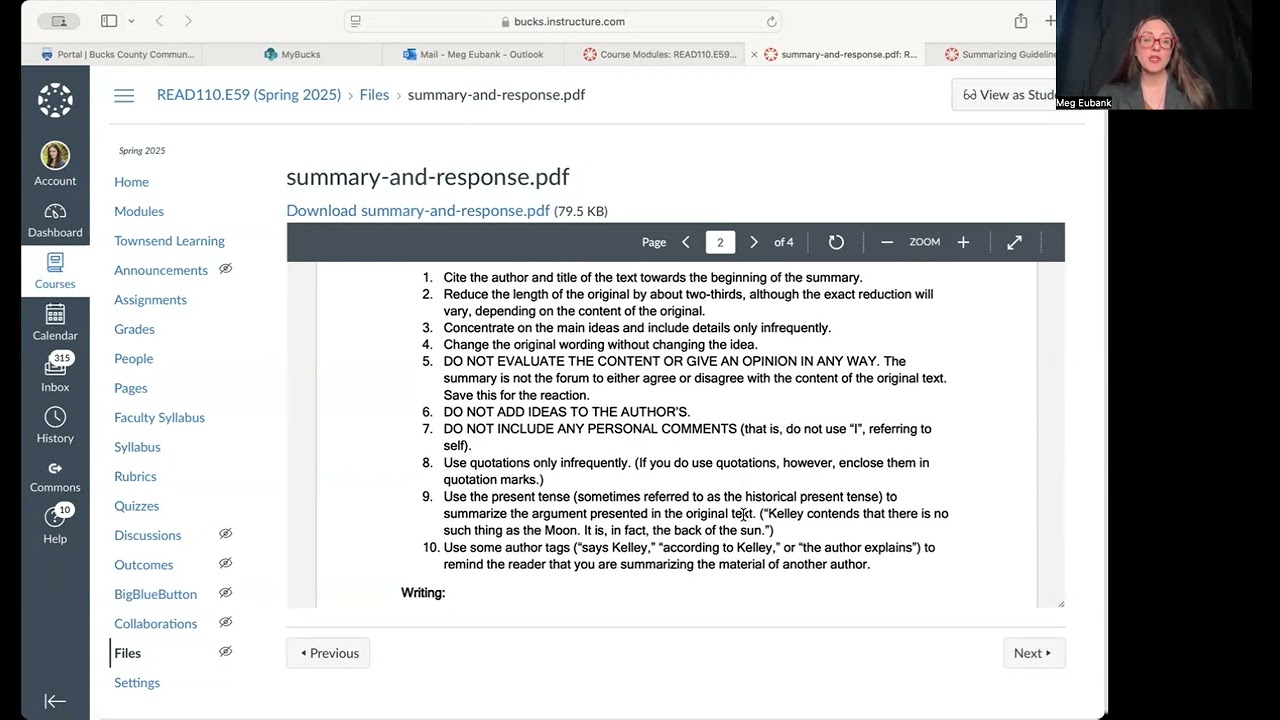
Task: Click the PDF viewer resize handle
Action: 1060,603
